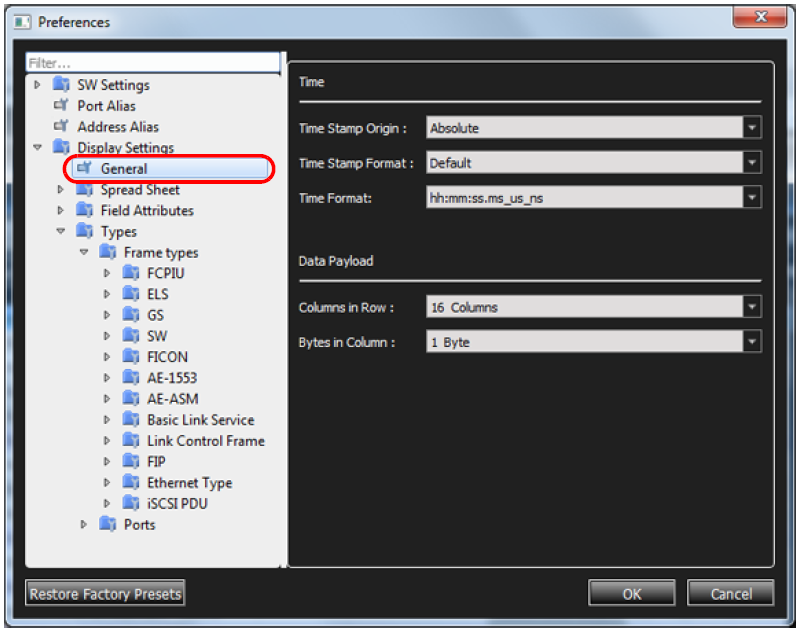Click the AE-ASM folder icon
Image resolution: width=796 pixels, height=630 pixels.
tap(131, 399)
